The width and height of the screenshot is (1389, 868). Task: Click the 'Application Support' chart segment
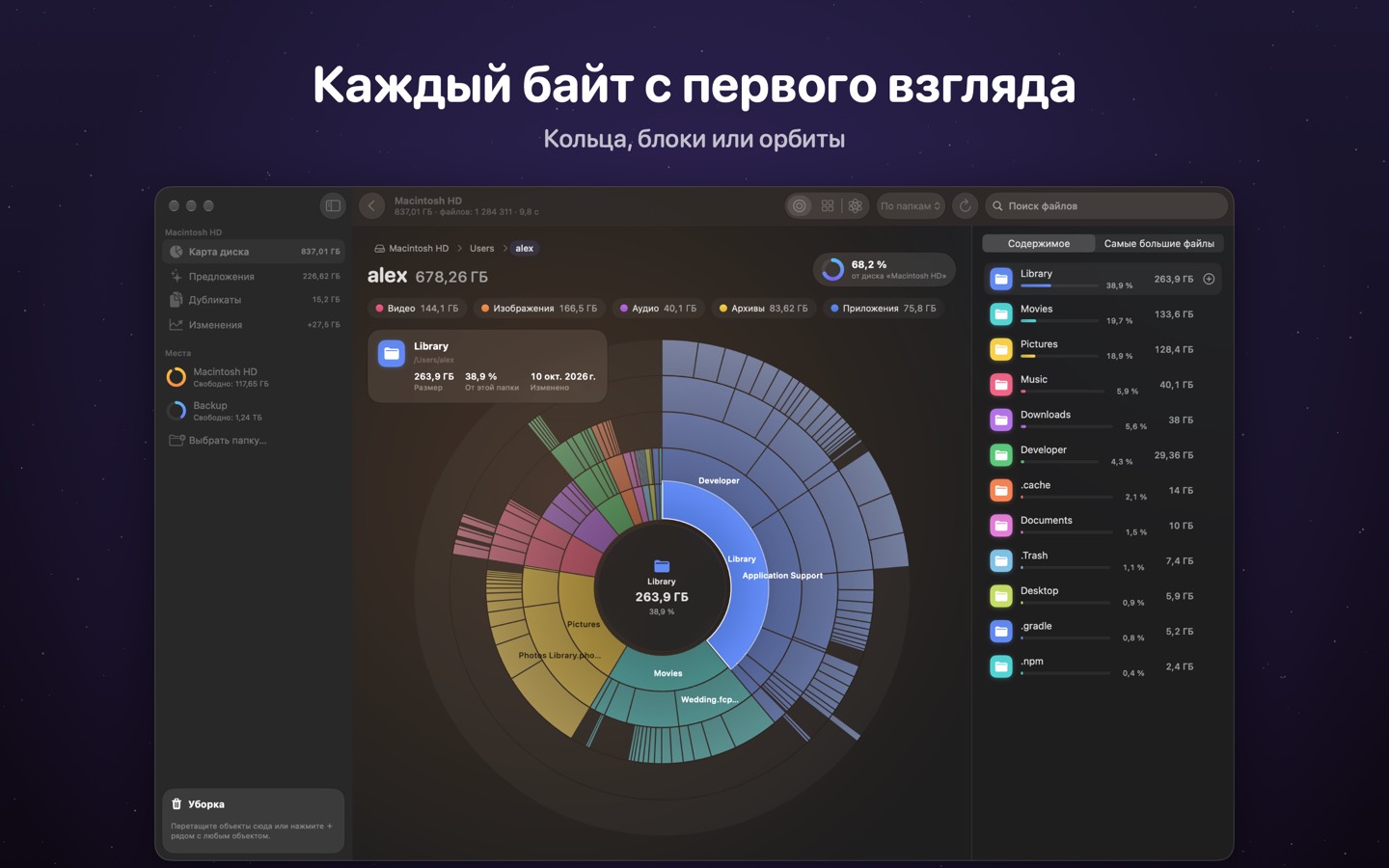pos(782,576)
